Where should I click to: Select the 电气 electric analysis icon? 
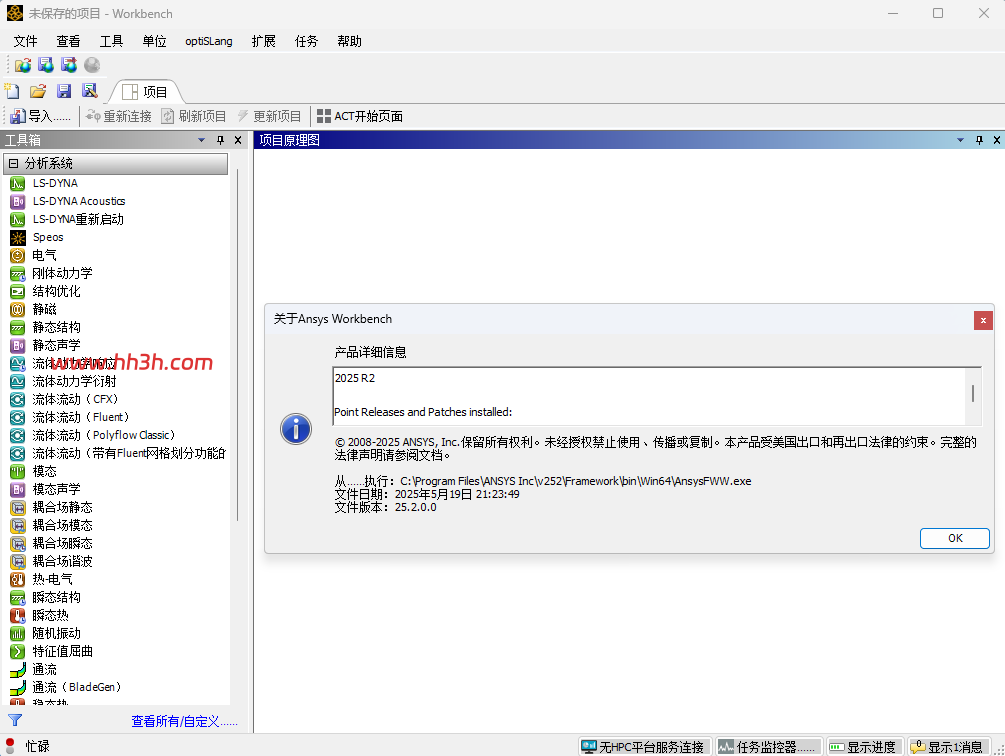[18, 255]
